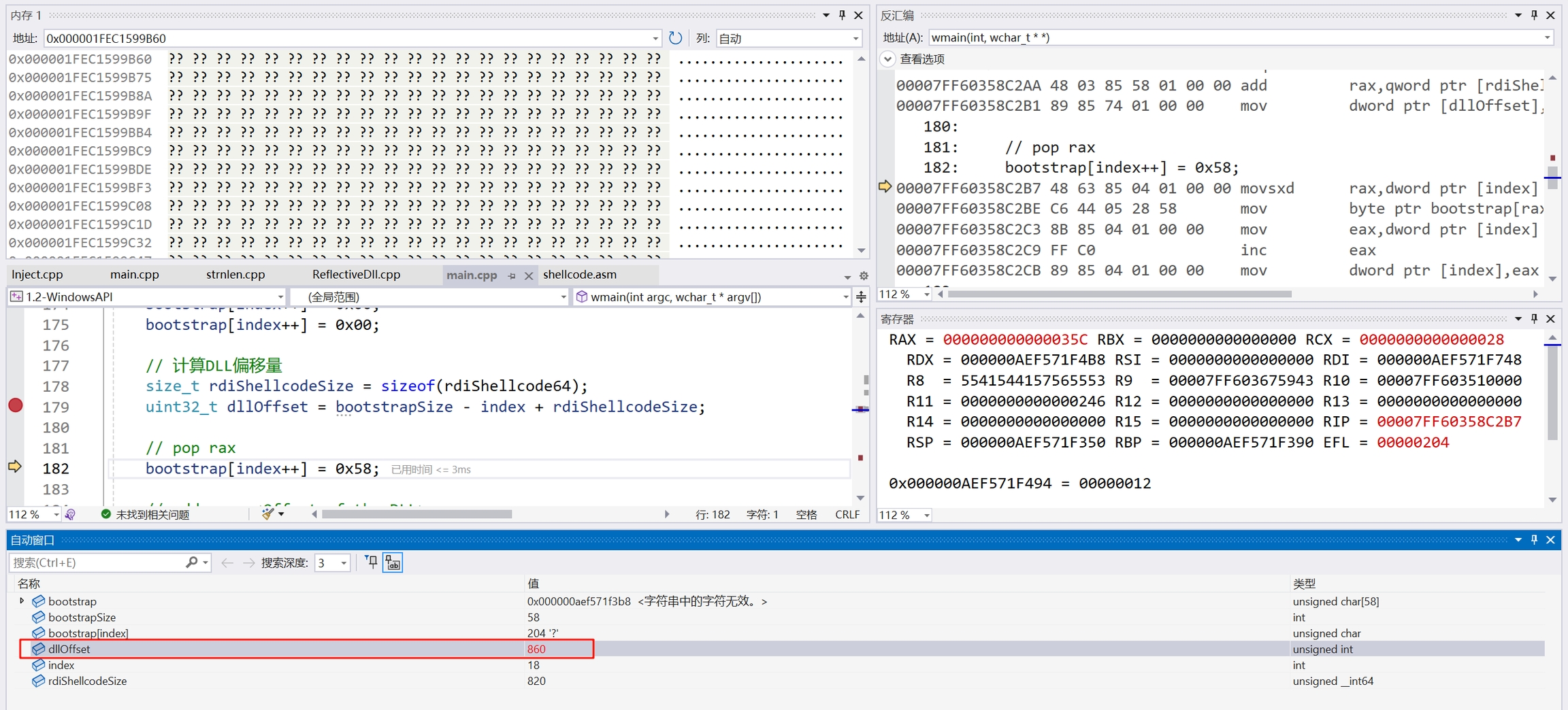Open the search depth dropdown showing 3
Image resolution: width=1568 pixels, height=710 pixels.
pos(333,562)
